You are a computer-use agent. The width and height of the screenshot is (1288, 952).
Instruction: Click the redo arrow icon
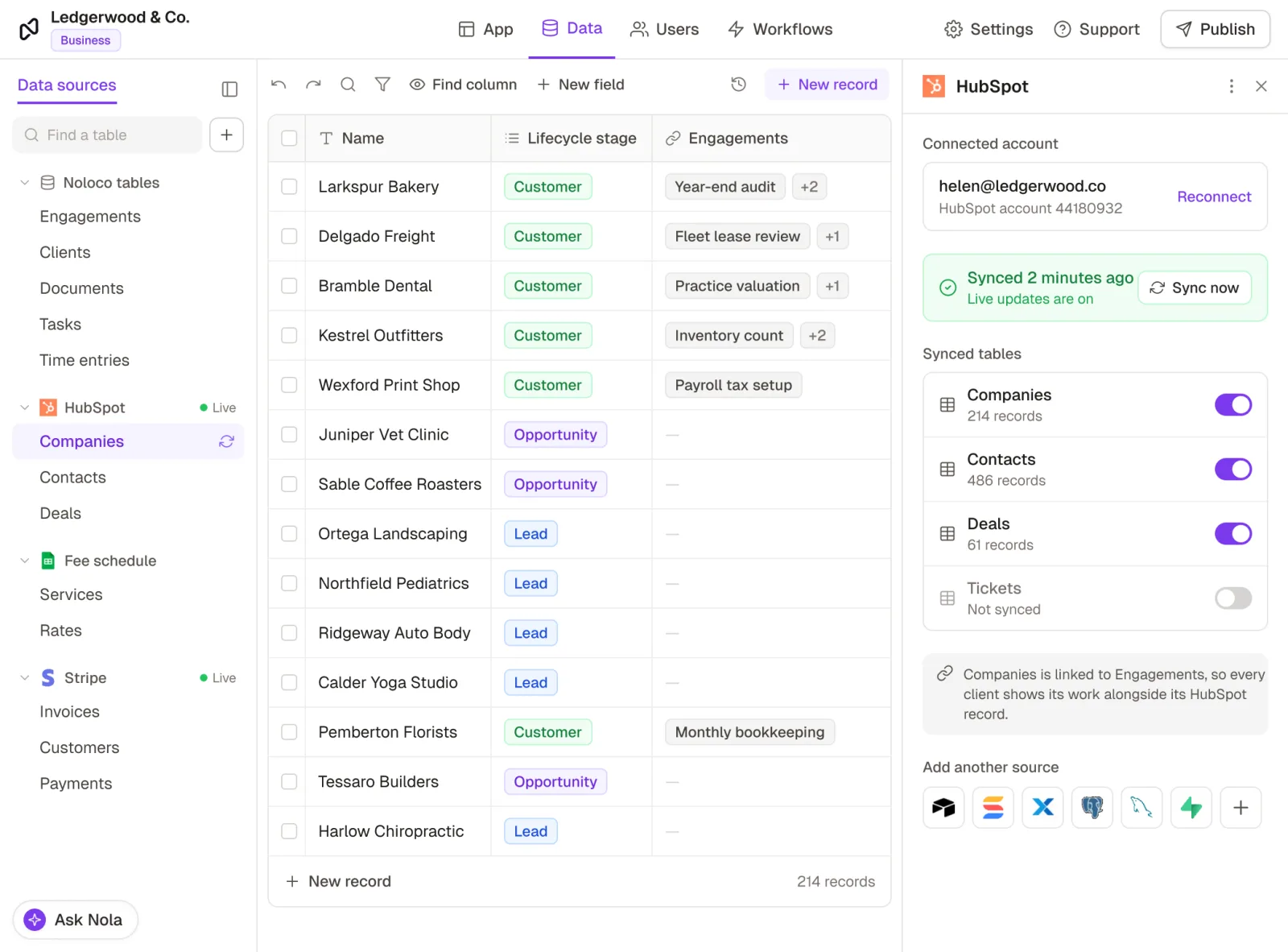pos(313,85)
